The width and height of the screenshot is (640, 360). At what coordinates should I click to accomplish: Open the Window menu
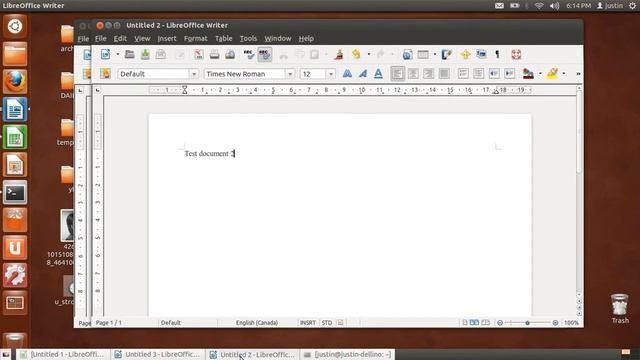click(x=278, y=38)
